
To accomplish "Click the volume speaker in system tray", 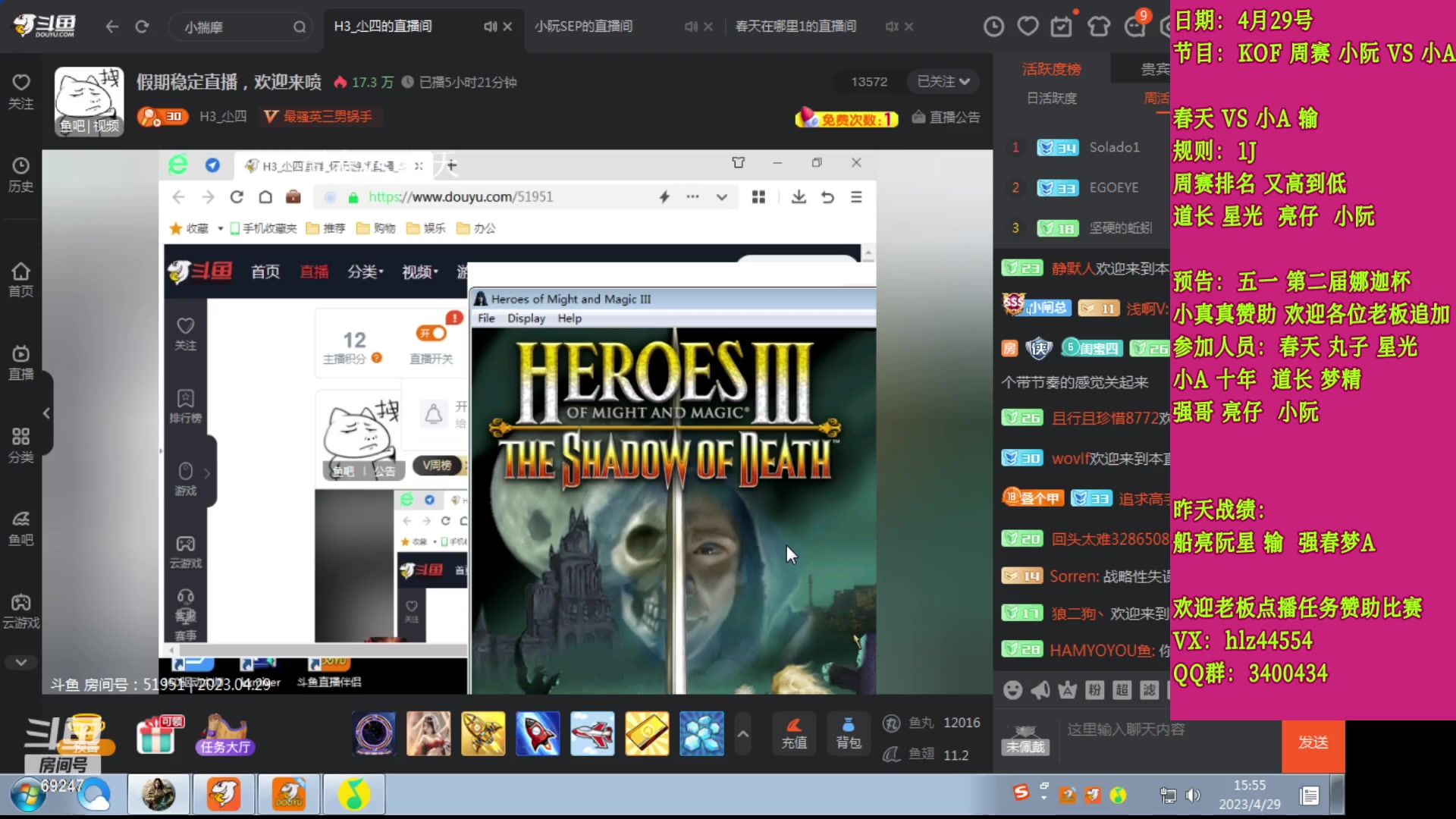I will [x=1193, y=795].
